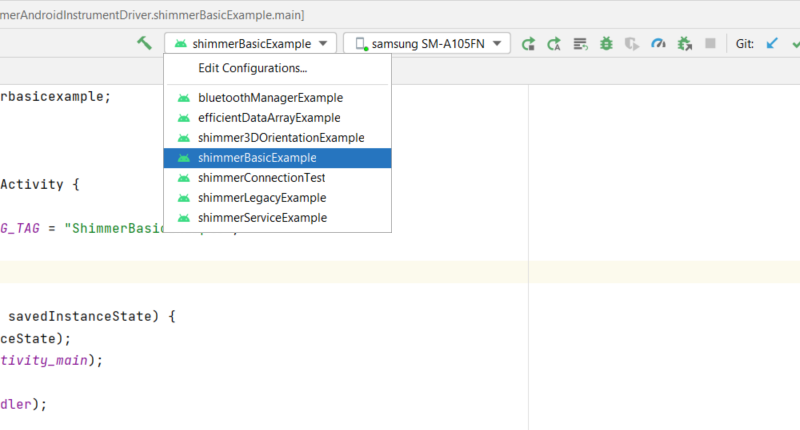Choose shimmerServiceExample configuration

[278, 218]
